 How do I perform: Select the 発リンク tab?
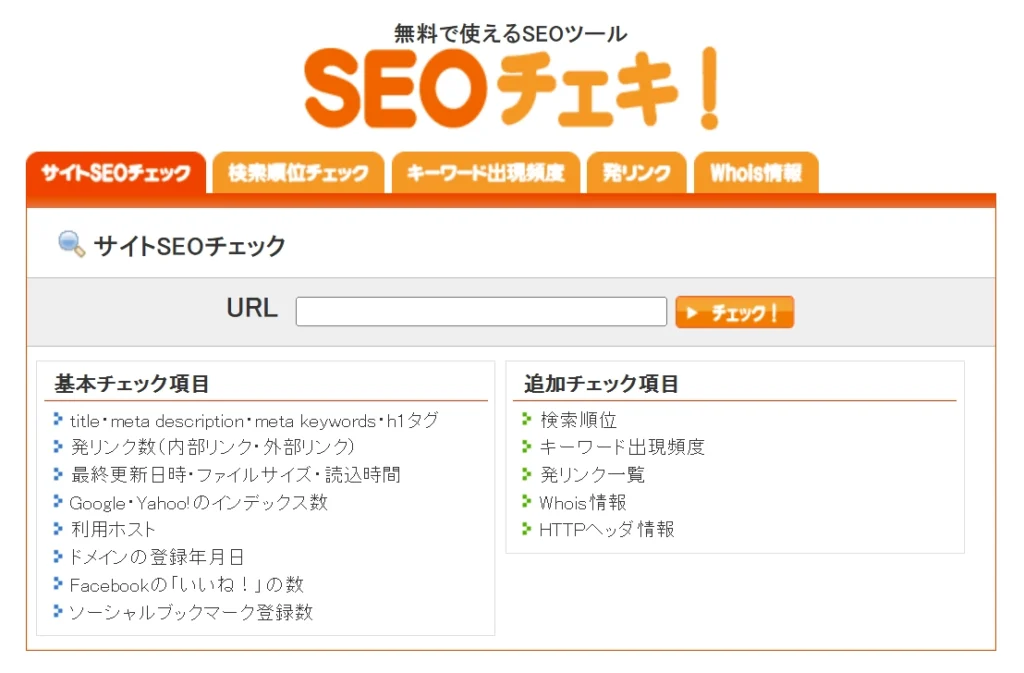pyautogui.click(x=636, y=171)
